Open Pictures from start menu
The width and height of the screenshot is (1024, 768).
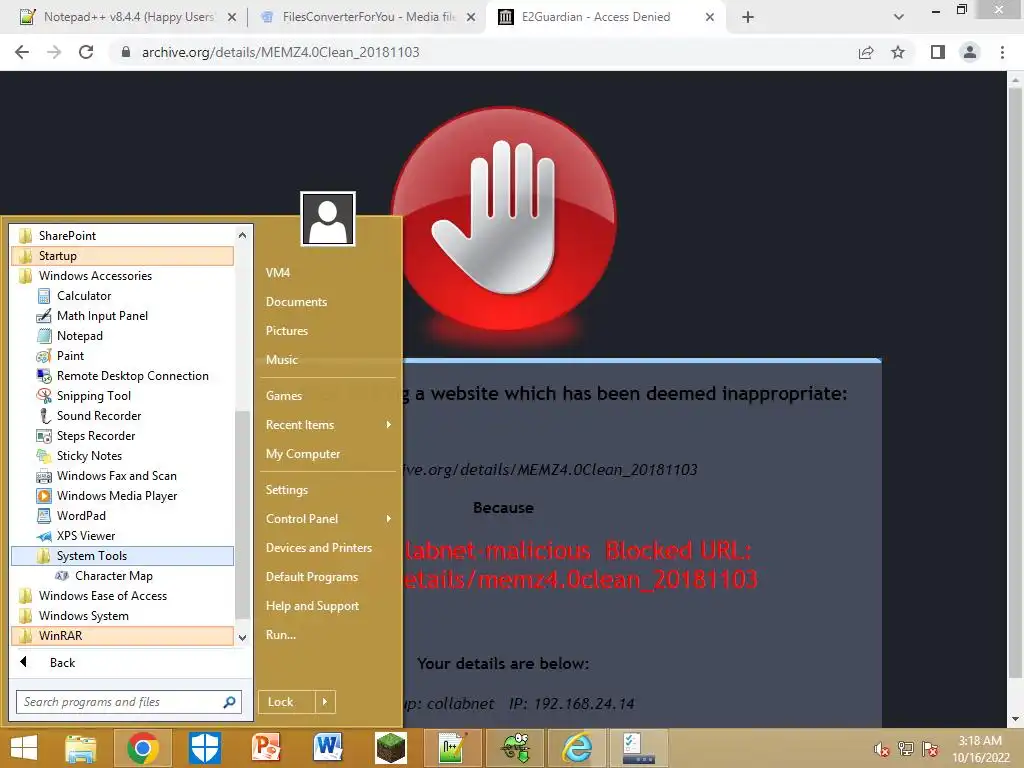[x=287, y=330]
